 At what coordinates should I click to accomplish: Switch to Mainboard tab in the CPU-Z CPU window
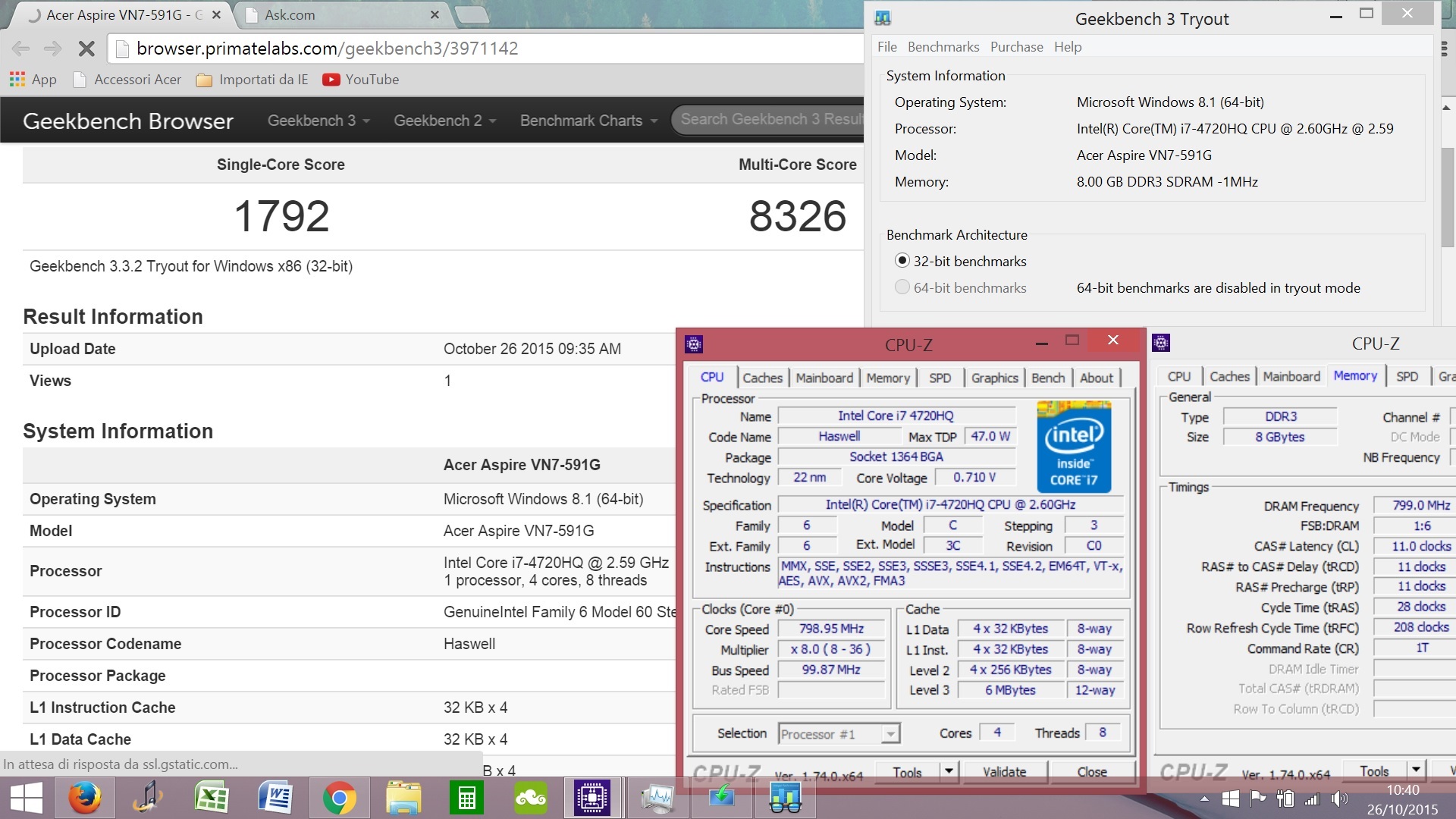(824, 378)
